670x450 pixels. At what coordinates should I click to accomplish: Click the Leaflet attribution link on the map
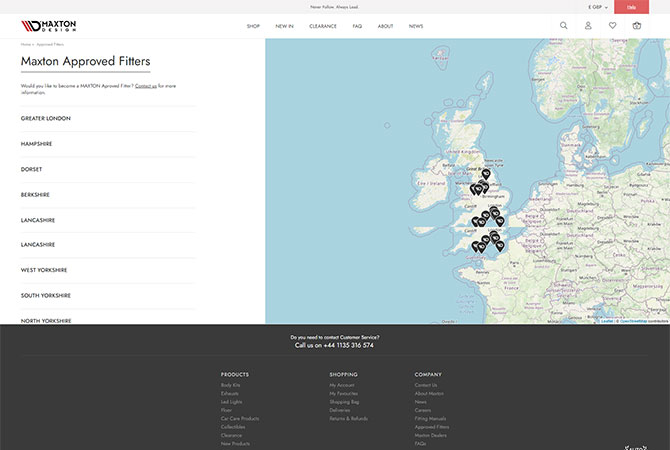[607, 321]
